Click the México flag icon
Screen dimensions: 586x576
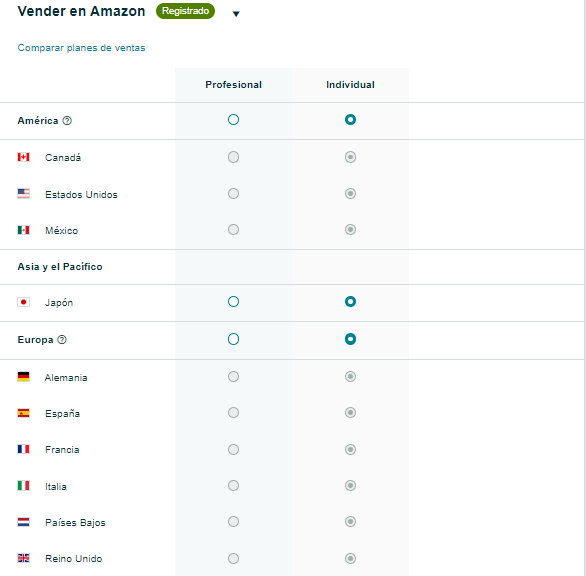click(24, 230)
